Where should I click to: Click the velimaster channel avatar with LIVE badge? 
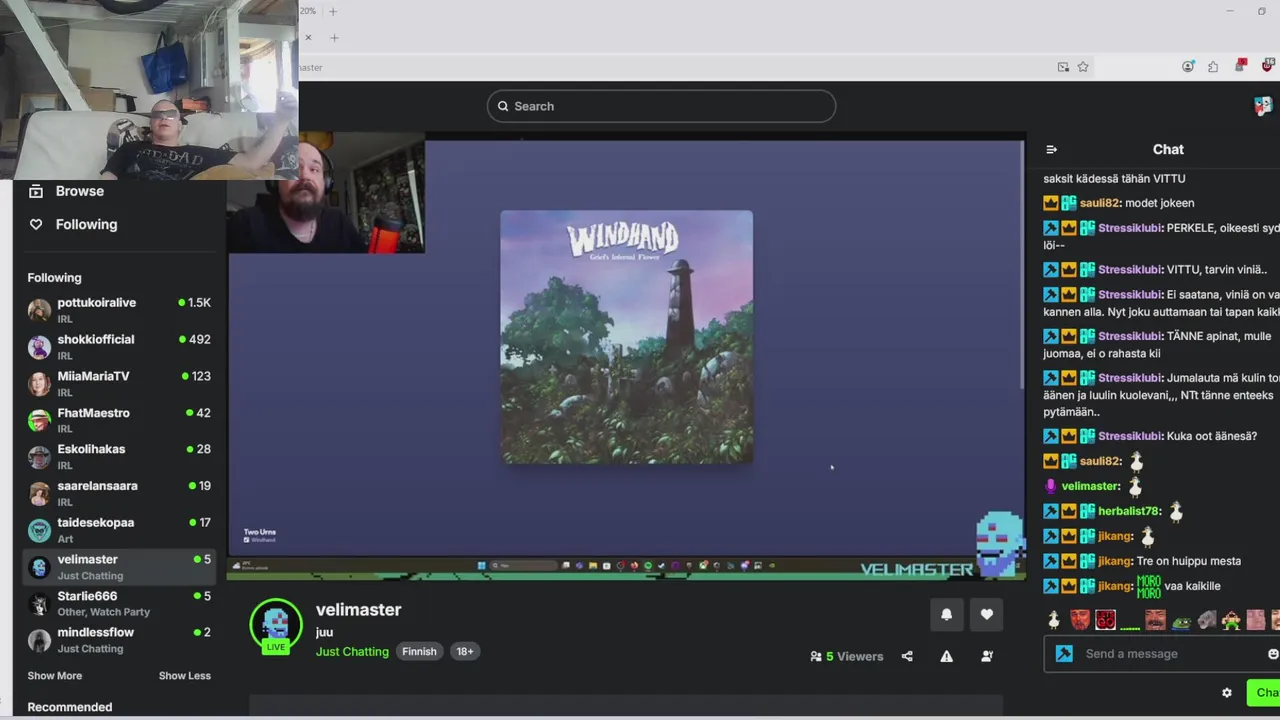coord(276,625)
